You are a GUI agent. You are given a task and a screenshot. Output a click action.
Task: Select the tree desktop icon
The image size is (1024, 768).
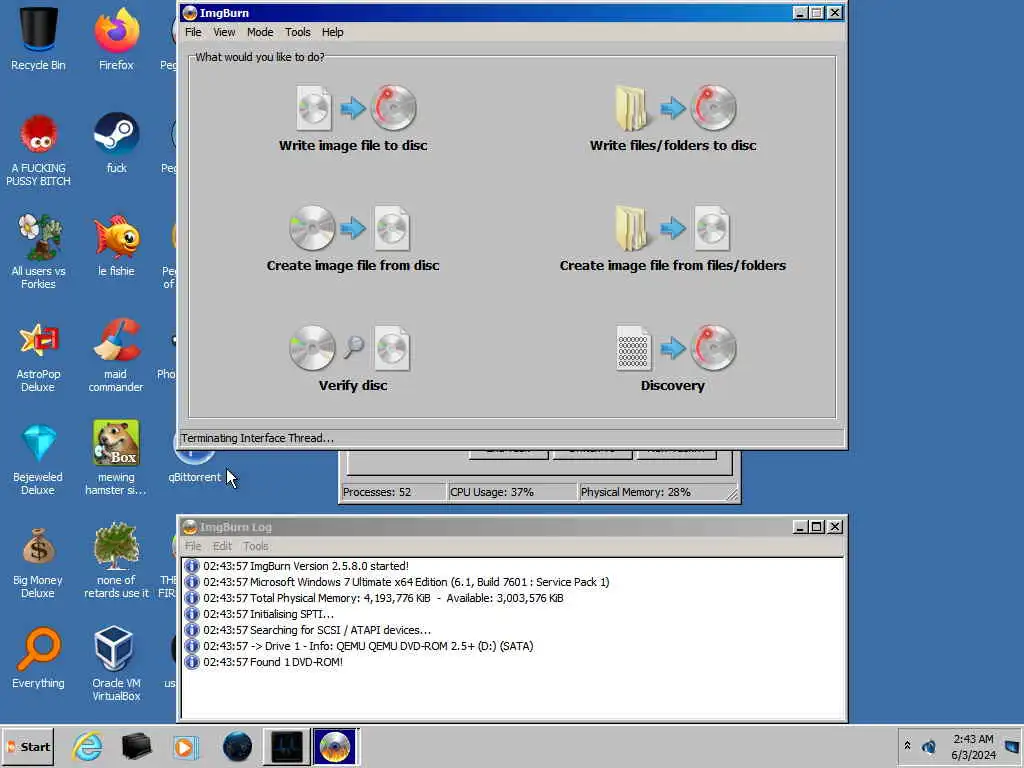[x=116, y=561]
